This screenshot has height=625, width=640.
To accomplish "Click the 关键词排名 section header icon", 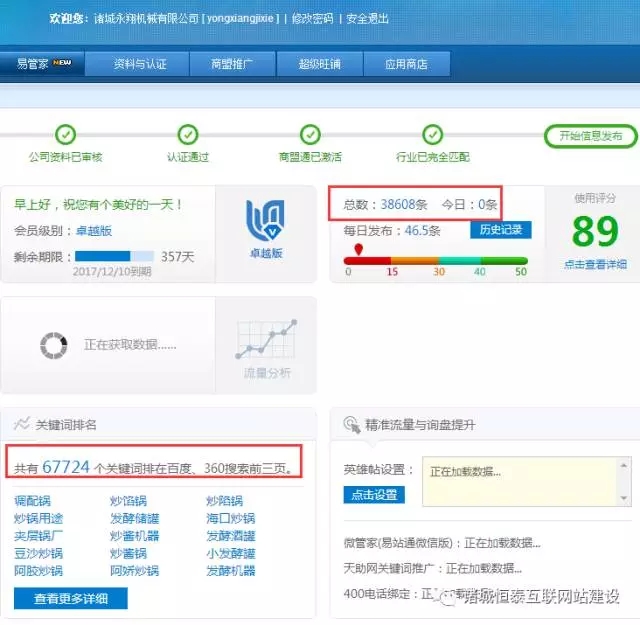I will pyautogui.click(x=21, y=425).
